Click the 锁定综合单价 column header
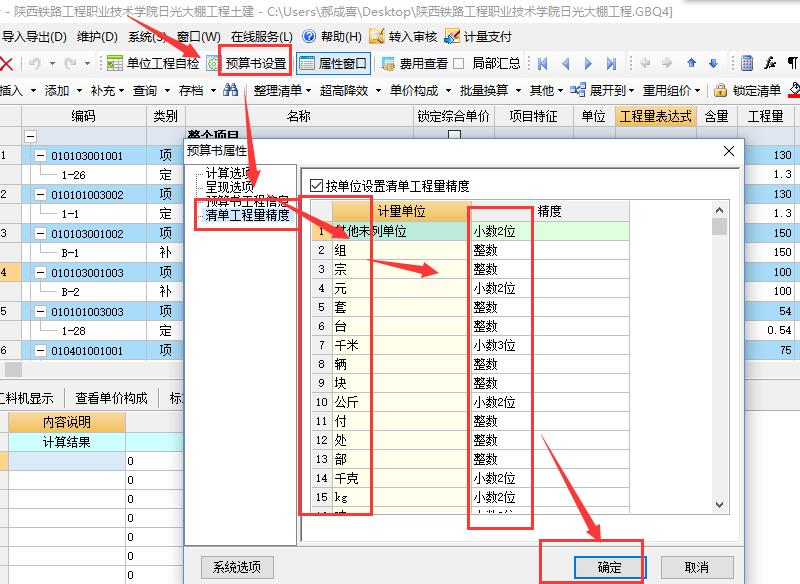This screenshot has width=800, height=584. (454, 116)
